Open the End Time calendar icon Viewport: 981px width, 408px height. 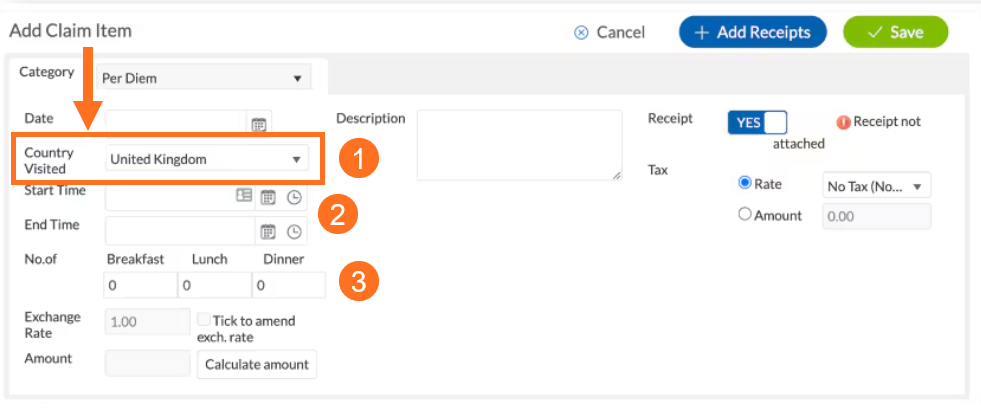click(268, 232)
